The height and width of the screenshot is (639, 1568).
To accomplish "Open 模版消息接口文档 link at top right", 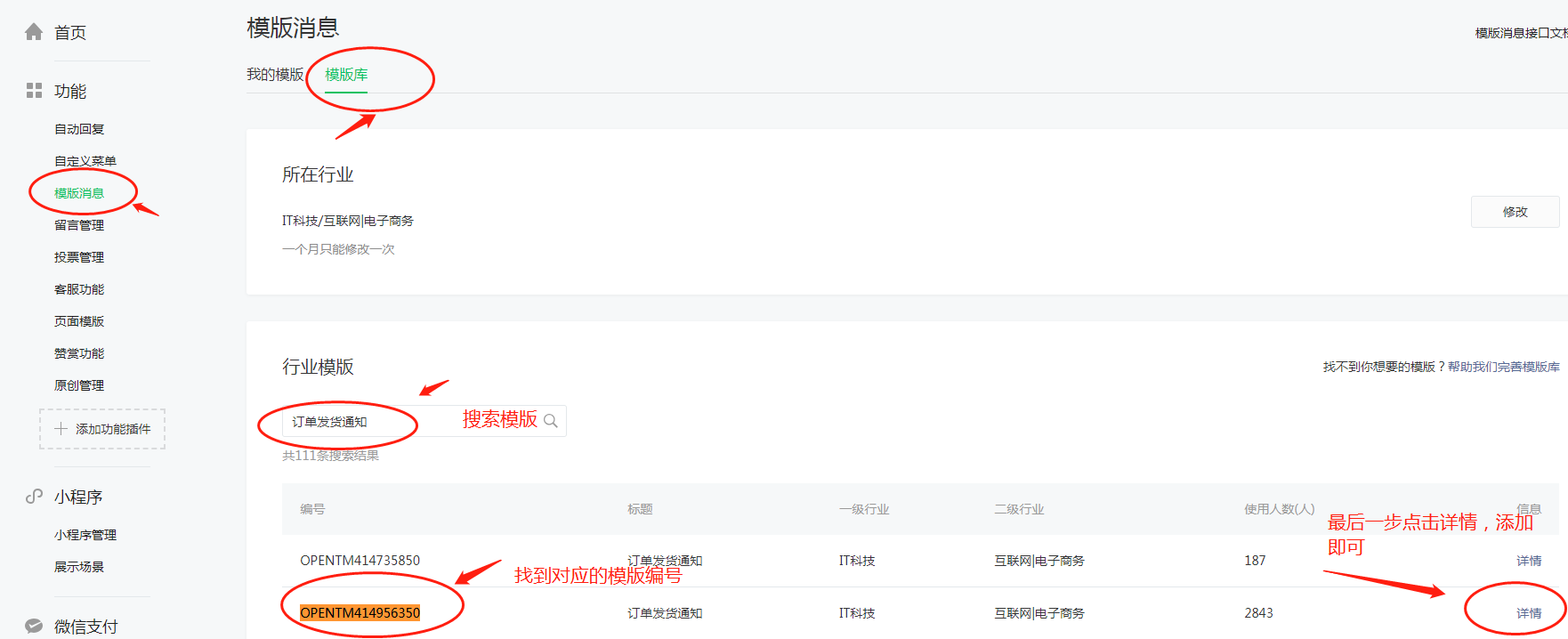I will pos(1520,33).
